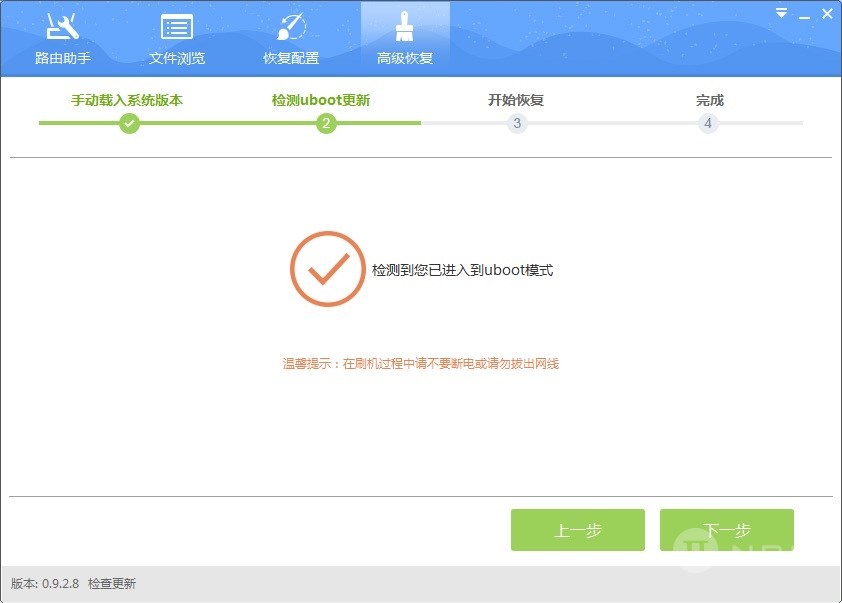The width and height of the screenshot is (842, 603).
Task: Open the 高级恢复 tab
Action: (x=405, y=39)
